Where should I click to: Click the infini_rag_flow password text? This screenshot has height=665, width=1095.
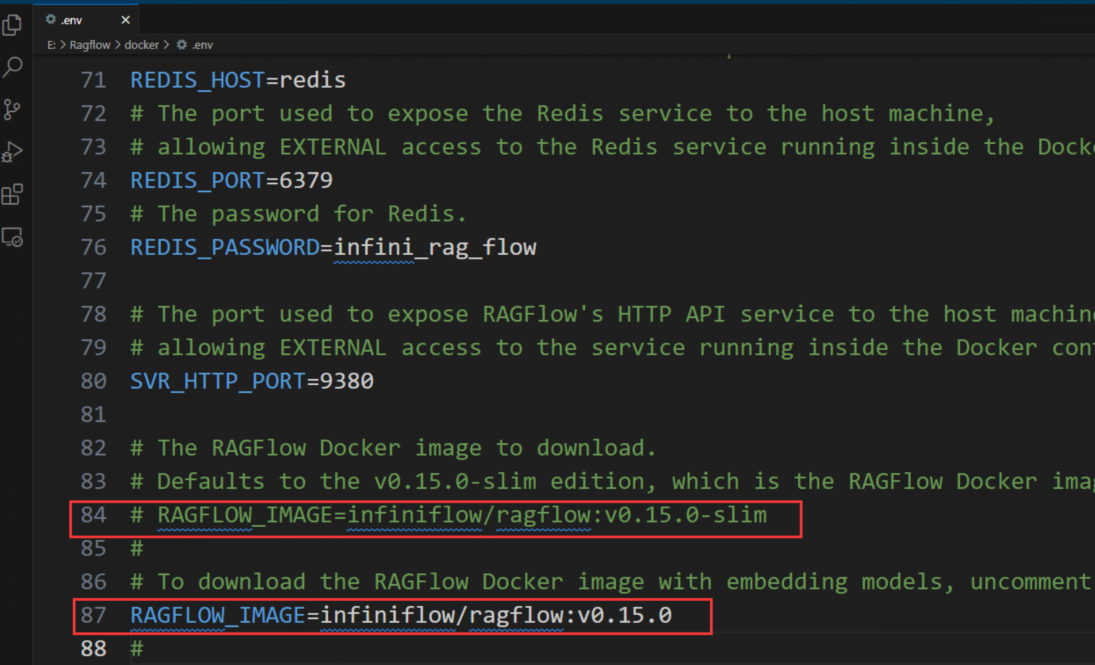point(435,247)
